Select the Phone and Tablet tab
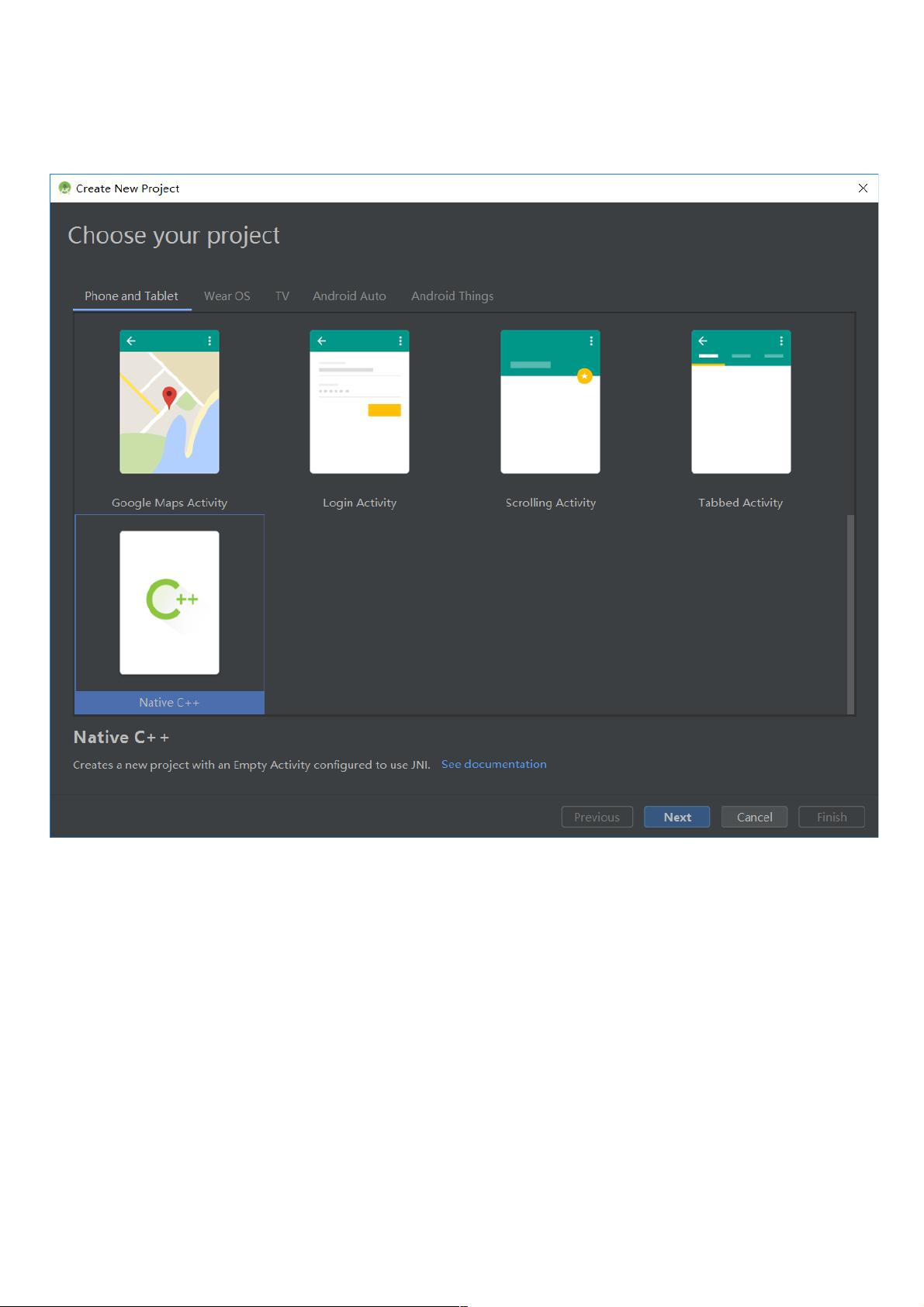924x1307 pixels. 131,296
